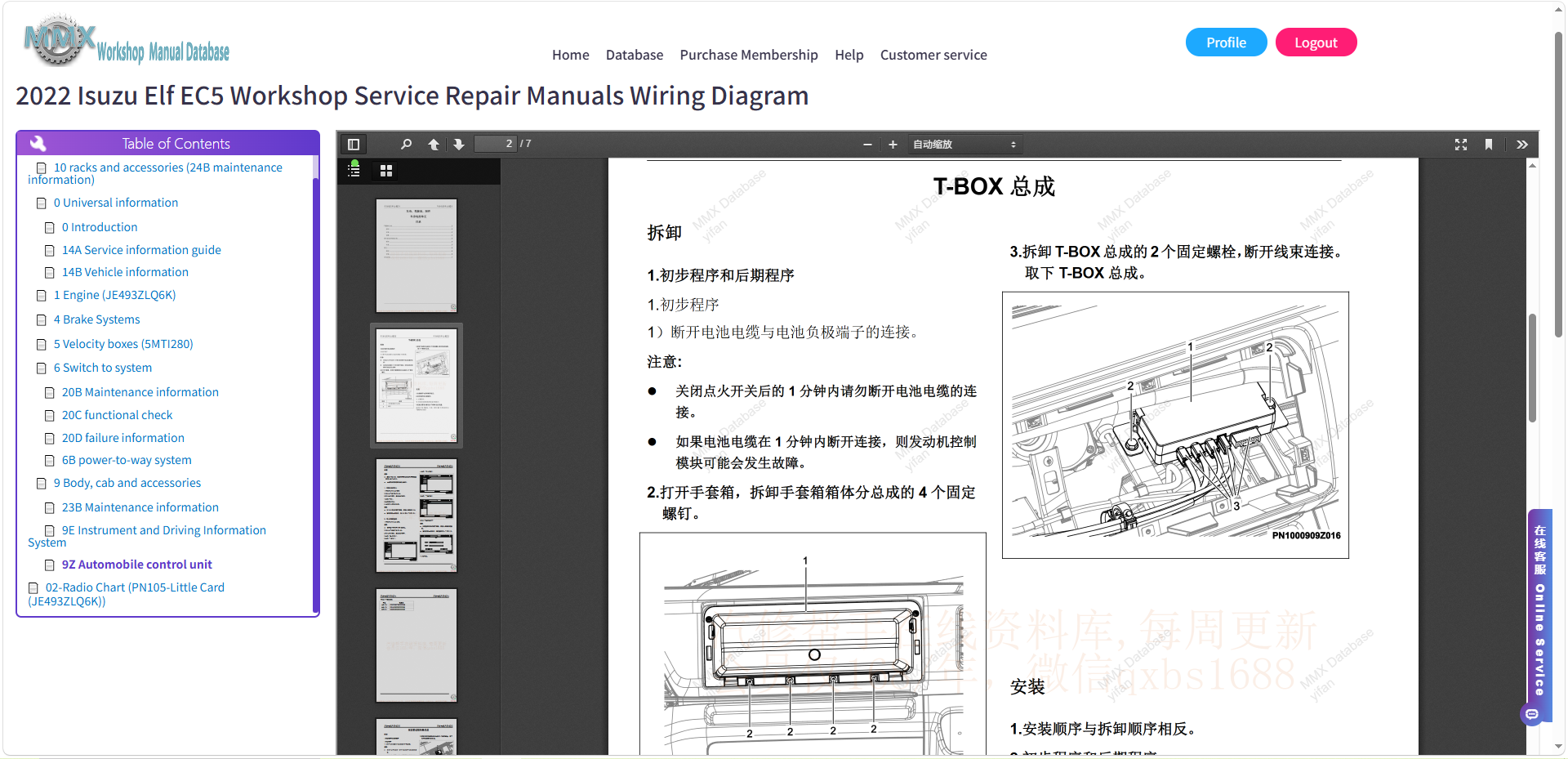Open '14B Vehicle information' link
The width and height of the screenshot is (1568, 759).
tap(125, 272)
